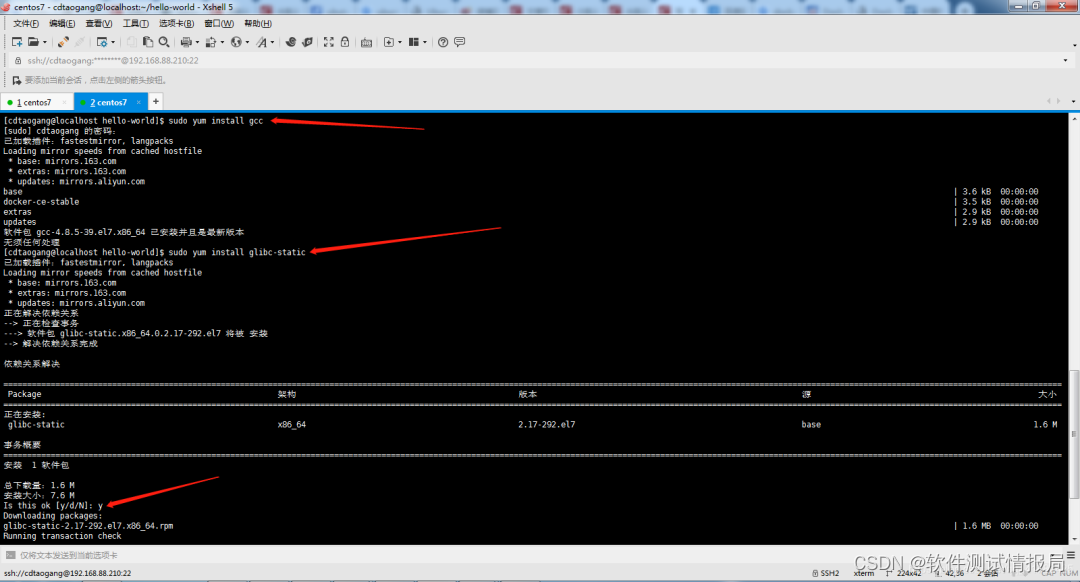
Task: Click the keyboard mapping toolbar icon
Action: pyautogui.click(x=366, y=42)
